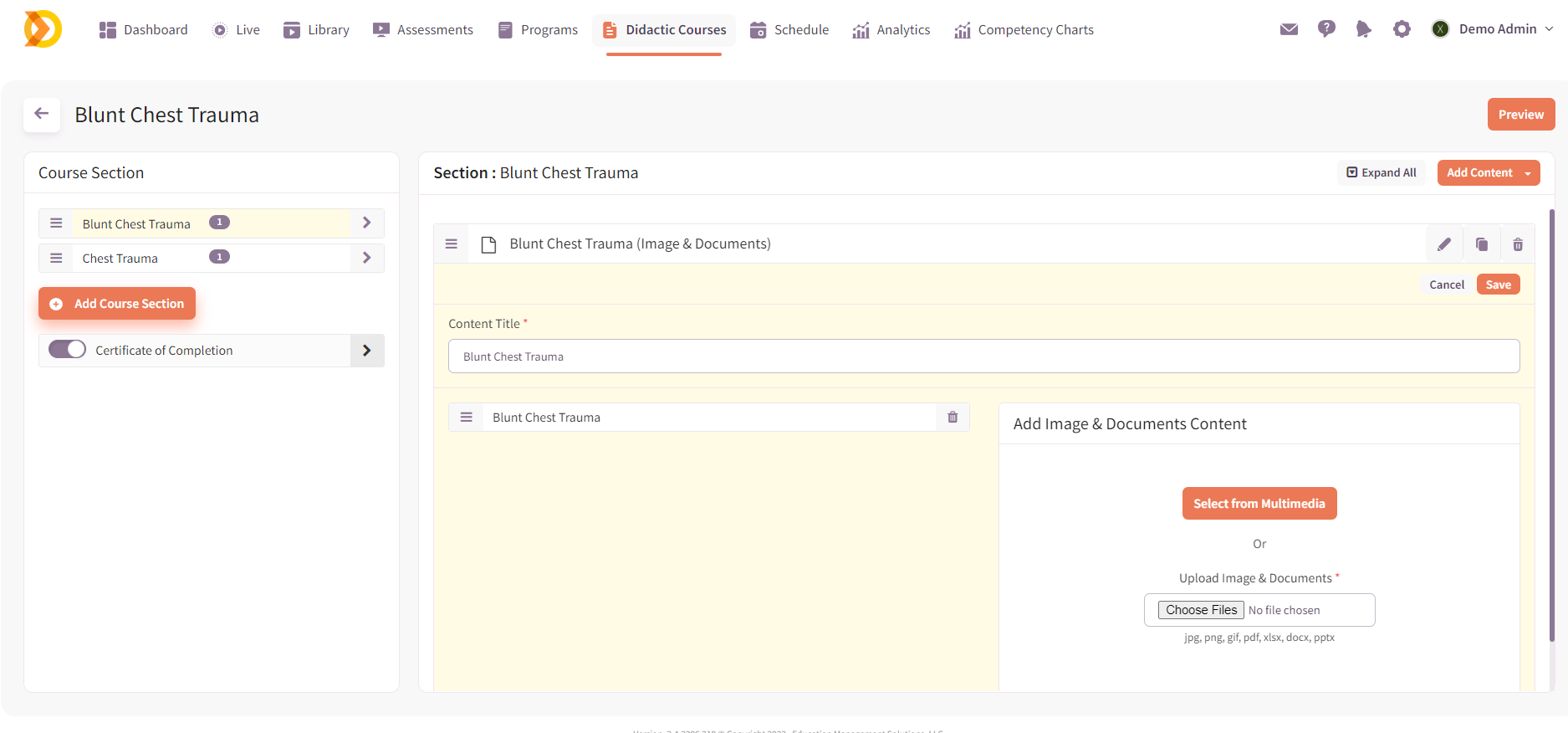Click the Select from Multimedia button
1568x733 pixels.
1259,504
